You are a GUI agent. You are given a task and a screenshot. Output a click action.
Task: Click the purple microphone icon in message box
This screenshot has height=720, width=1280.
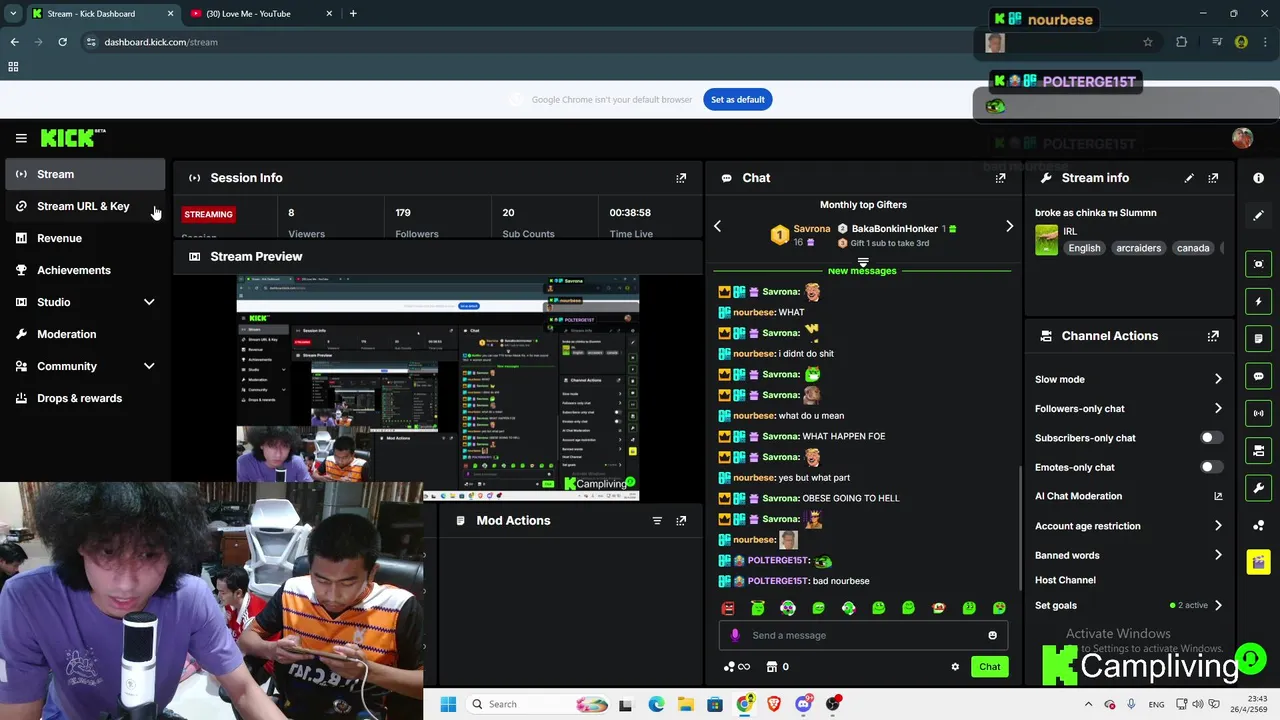pos(735,635)
